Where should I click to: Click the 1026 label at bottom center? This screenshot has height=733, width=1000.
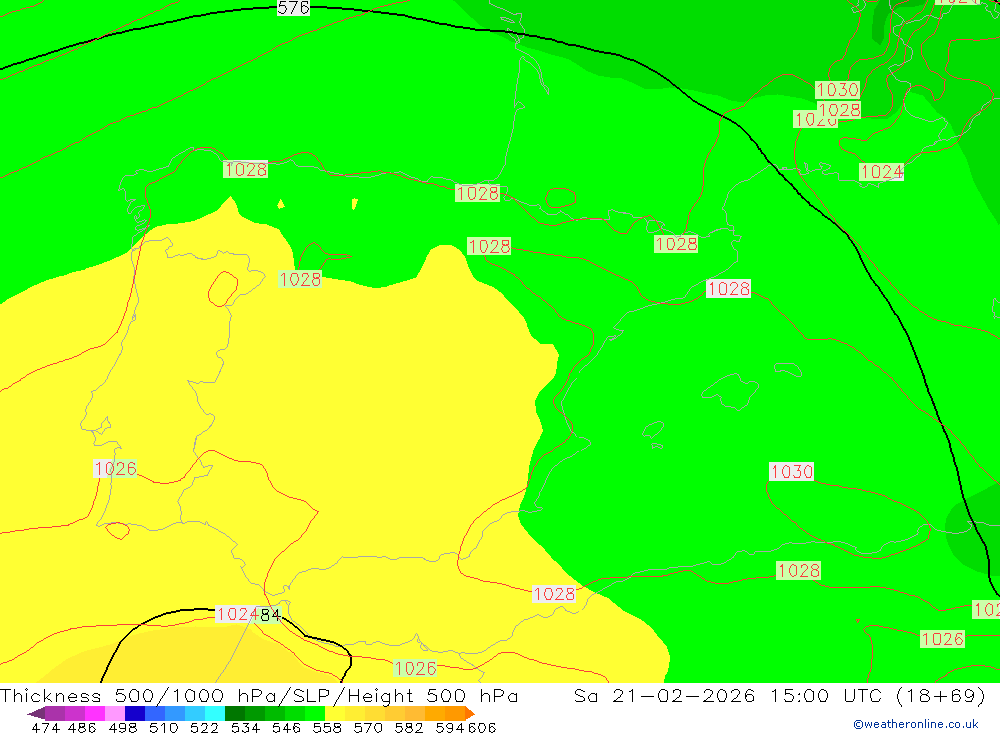click(x=415, y=668)
